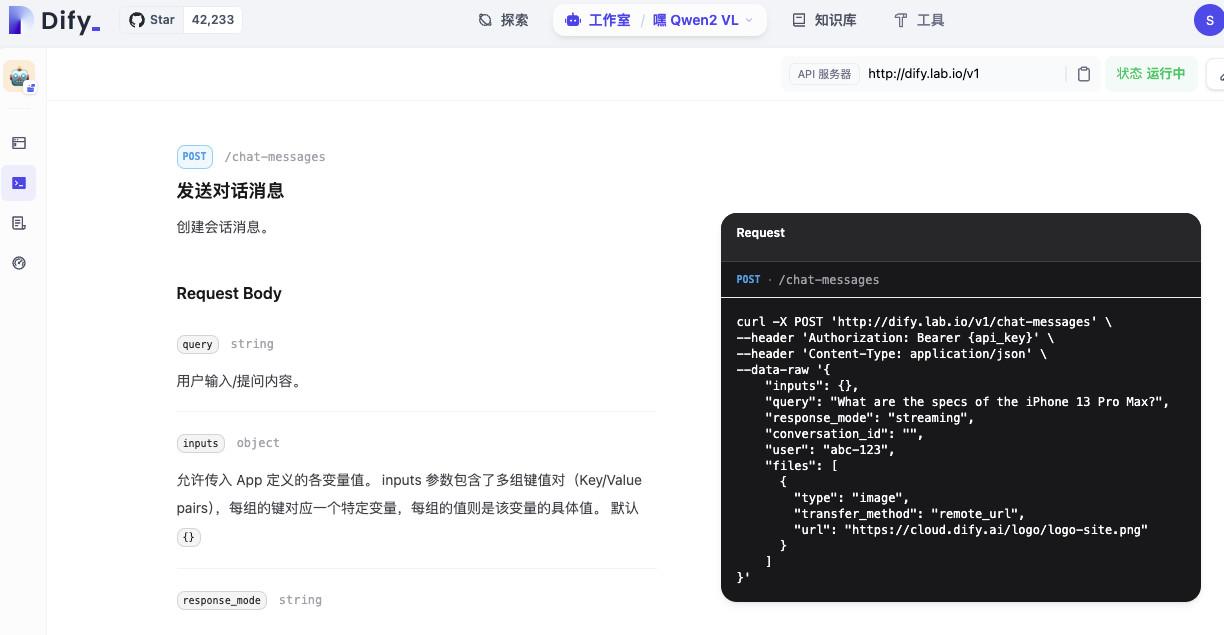1224x635 pixels.
Task: Switch to the 工具 (Tools) tab
Action: pyautogui.click(x=918, y=20)
